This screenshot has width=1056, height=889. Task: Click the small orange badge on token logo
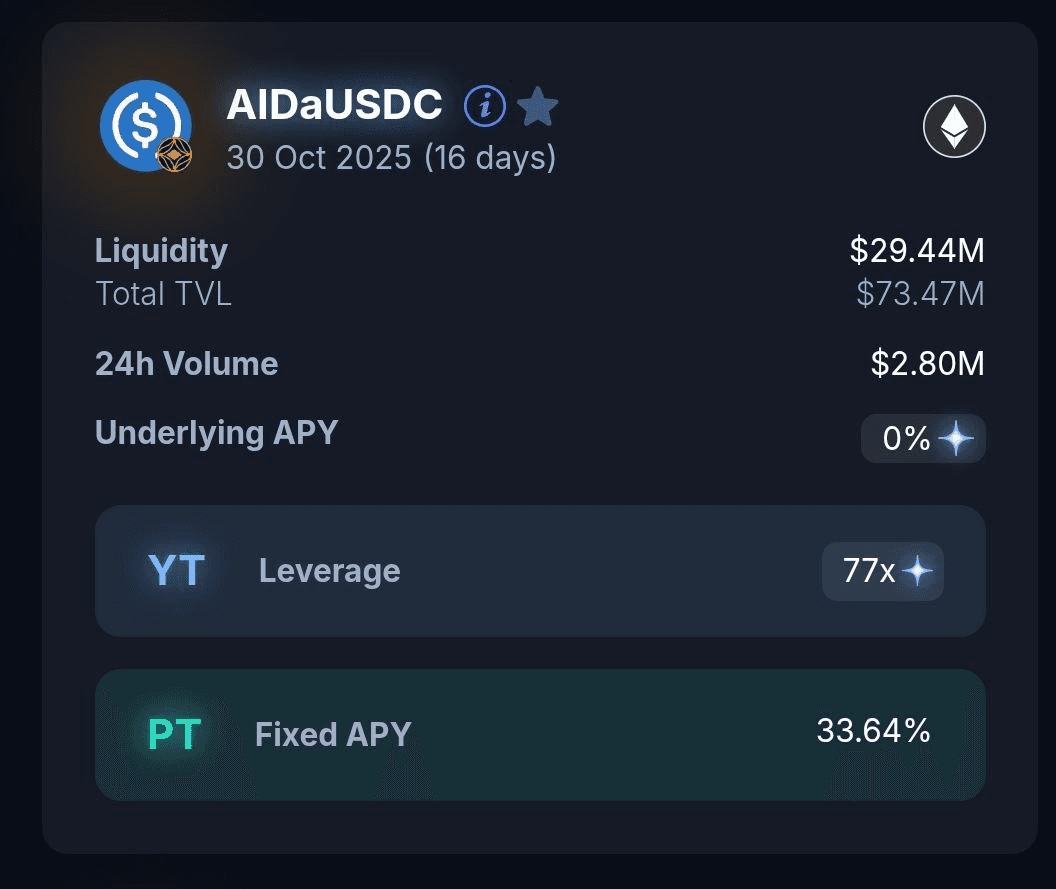(174, 155)
